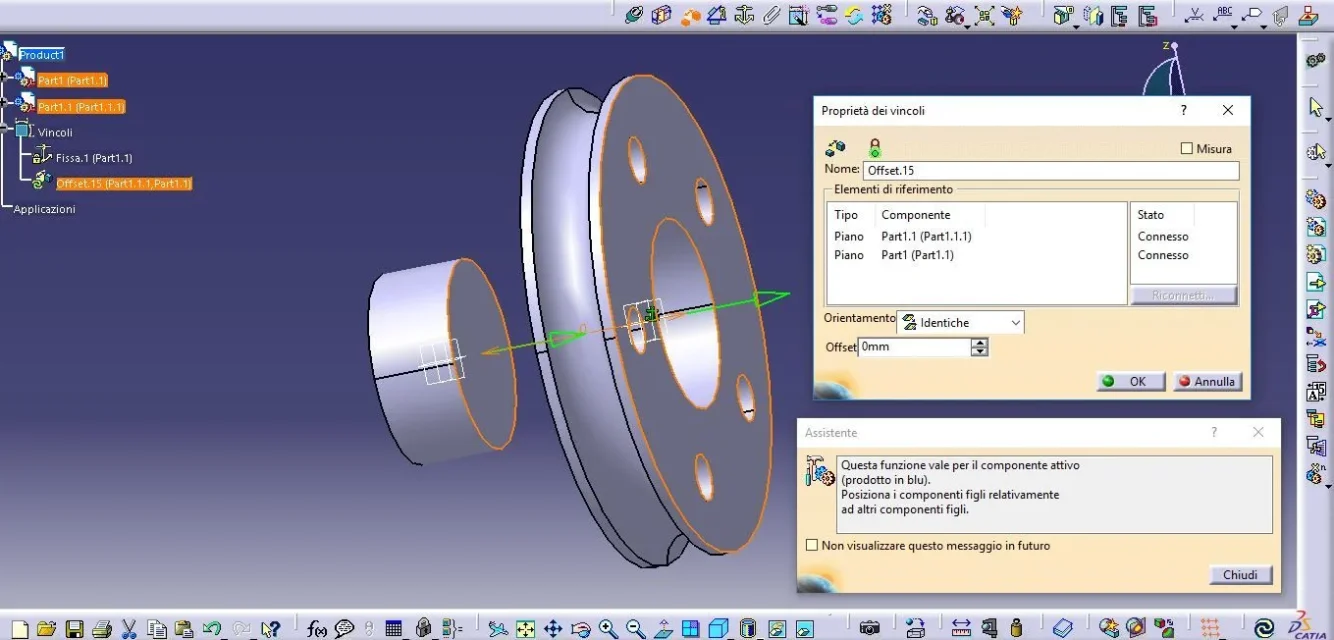Select the Angle constraint tool
This screenshot has width=1334, height=640.
716,15
